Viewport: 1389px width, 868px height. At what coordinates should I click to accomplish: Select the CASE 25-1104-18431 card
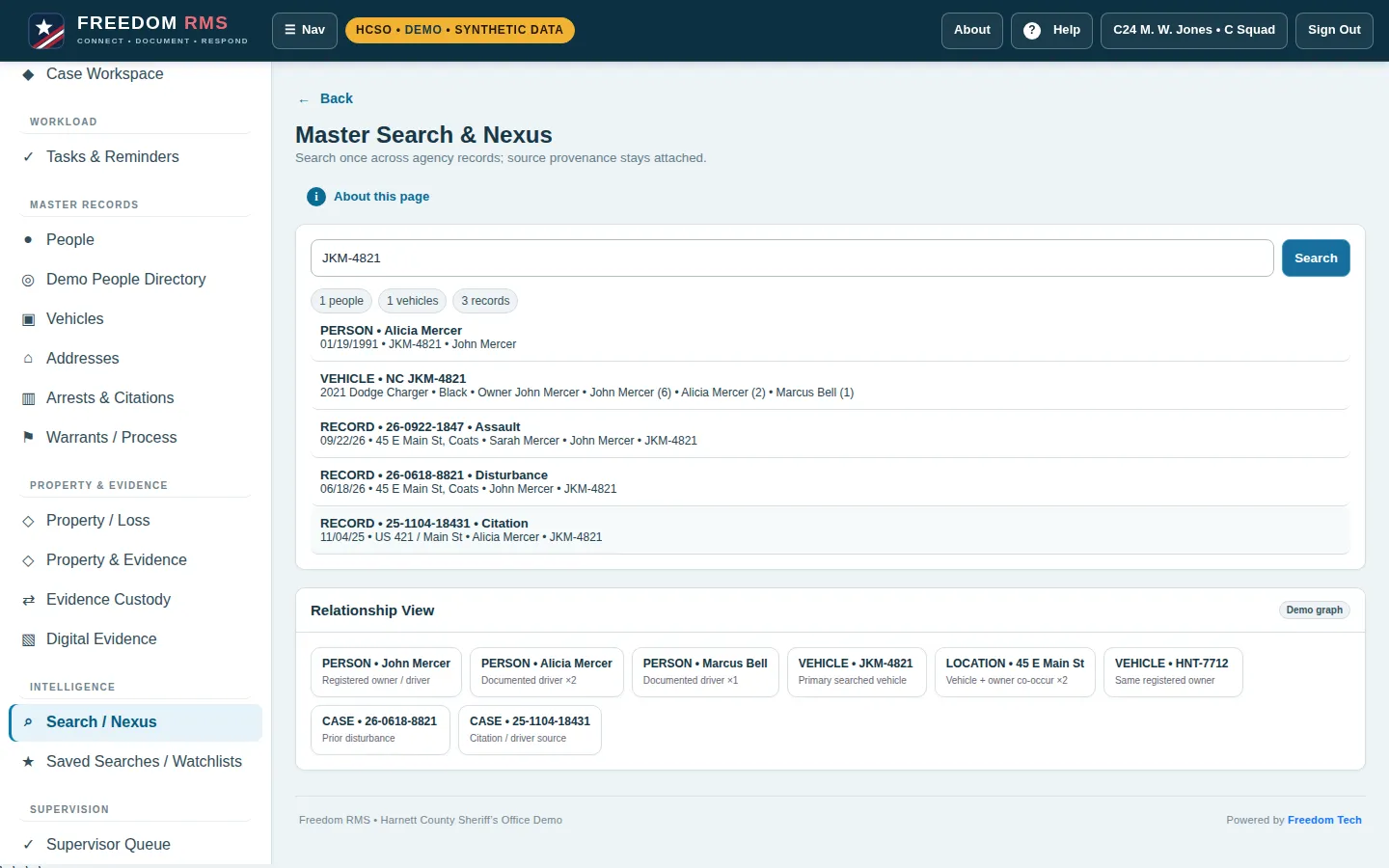530,730
